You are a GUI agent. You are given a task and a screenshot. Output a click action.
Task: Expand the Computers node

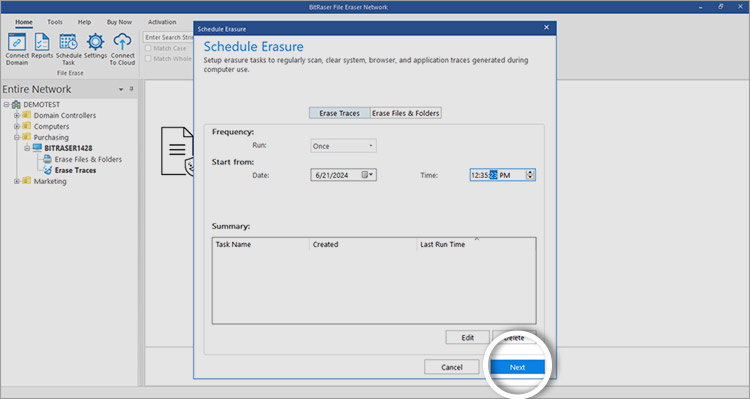(x=17, y=126)
